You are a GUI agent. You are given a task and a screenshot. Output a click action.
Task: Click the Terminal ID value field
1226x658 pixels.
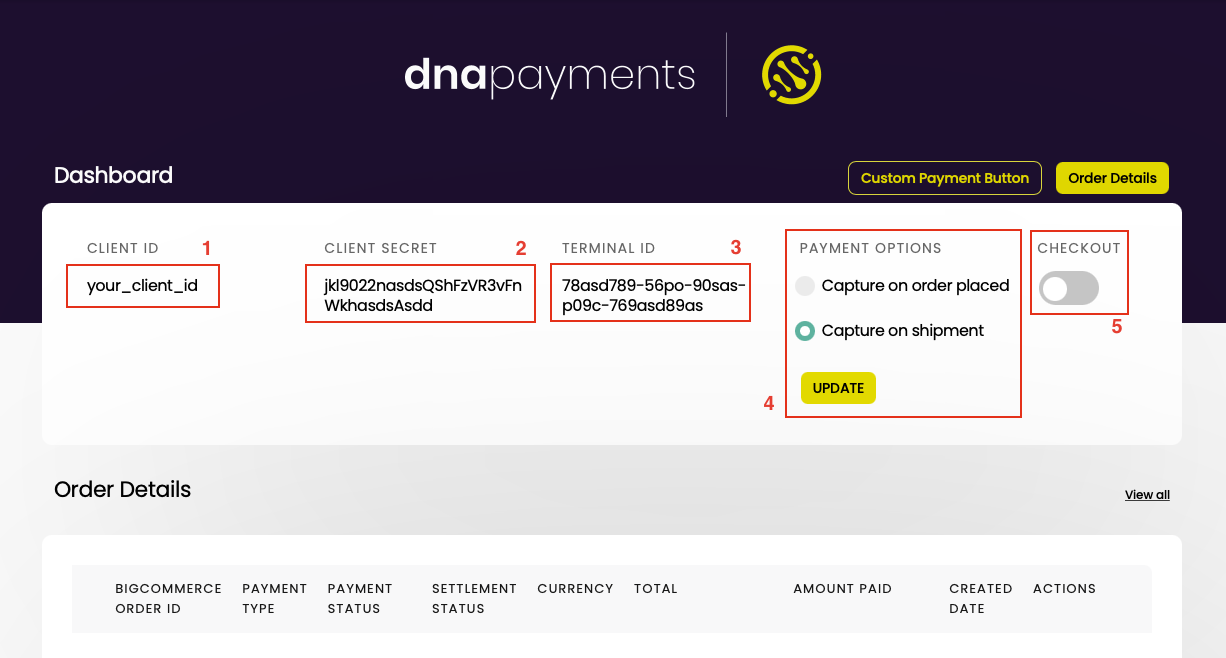[x=650, y=293]
